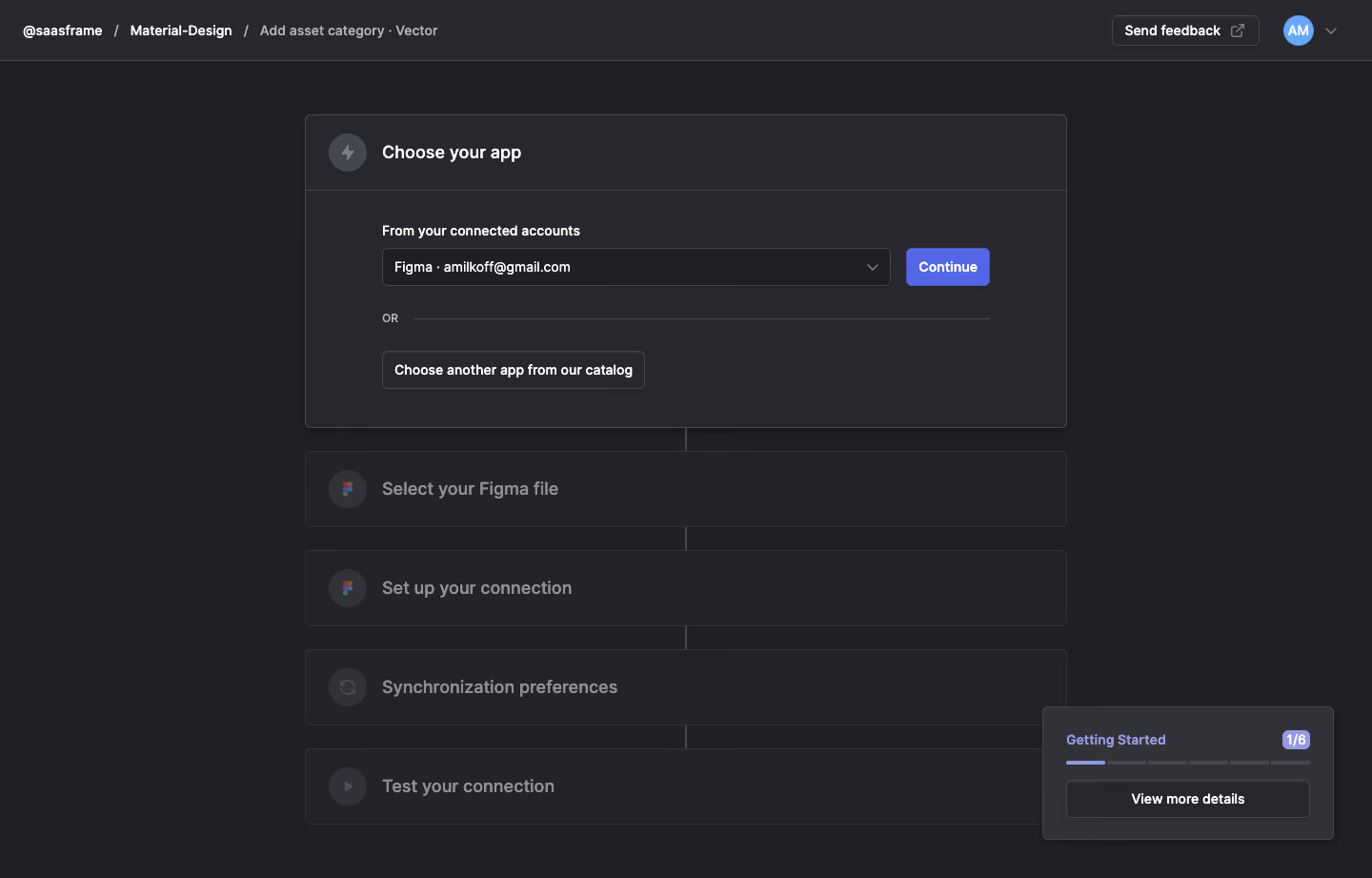Click View more details button
Image resolution: width=1372 pixels, height=878 pixels.
coord(1188,799)
